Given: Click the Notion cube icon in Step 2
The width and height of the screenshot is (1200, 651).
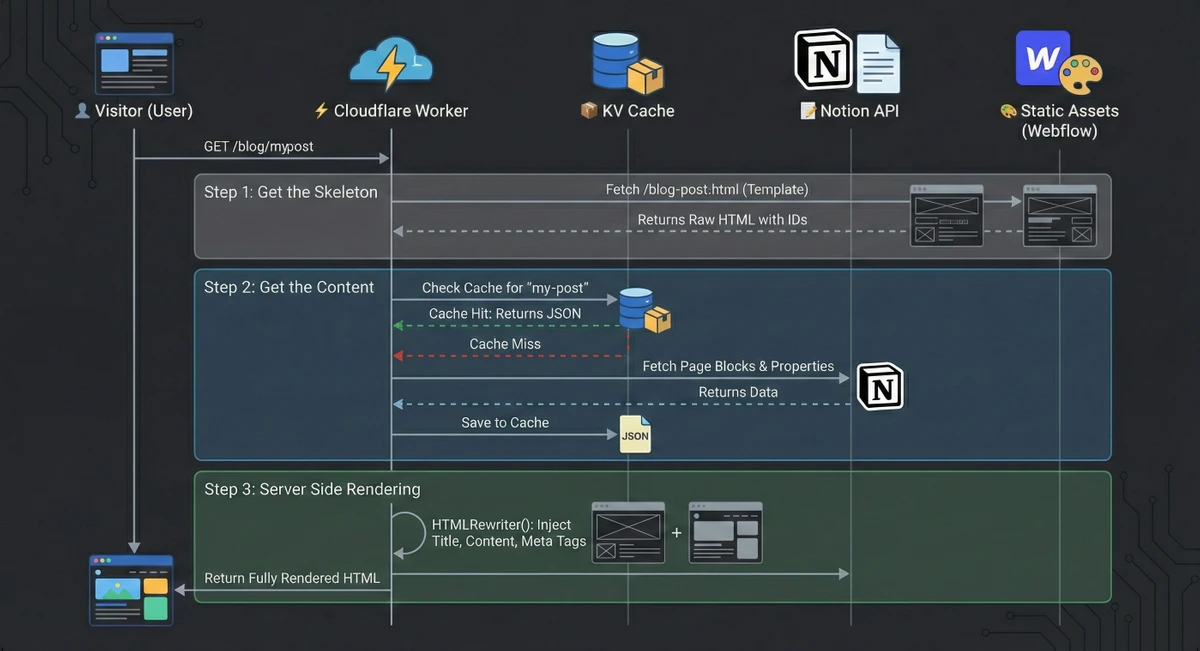Looking at the screenshot, I should (x=880, y=386).
